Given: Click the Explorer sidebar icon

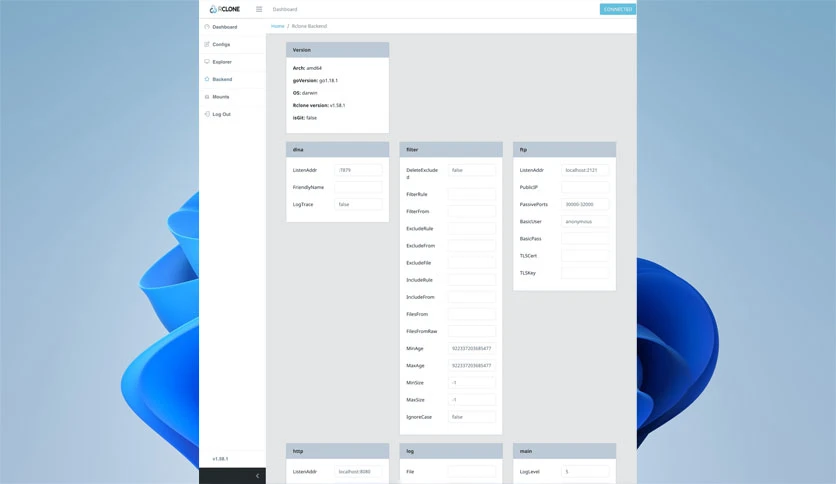Looking at the screenshot, I should (x=207, y=62).
